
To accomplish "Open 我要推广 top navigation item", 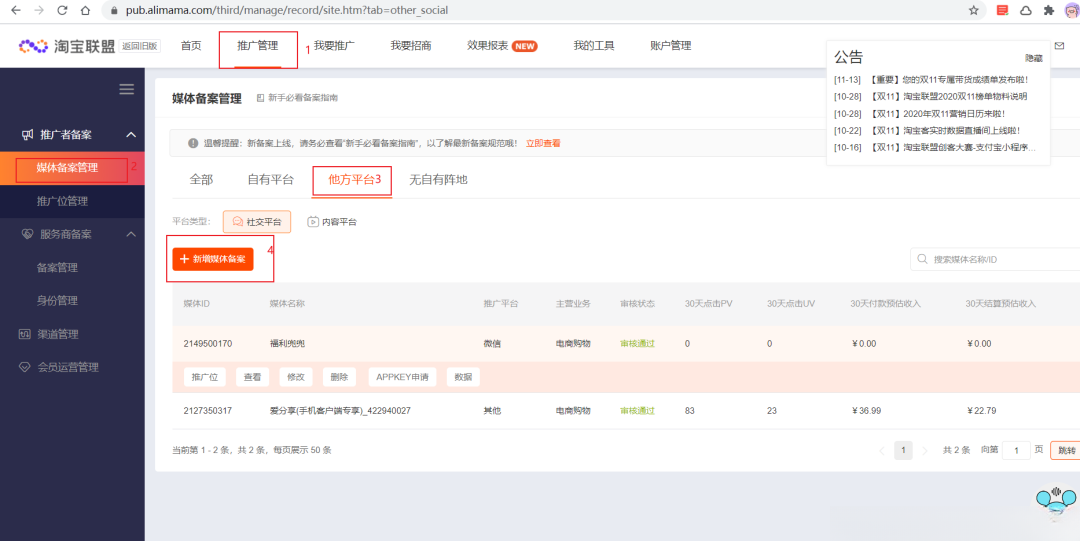I will 335,46.
